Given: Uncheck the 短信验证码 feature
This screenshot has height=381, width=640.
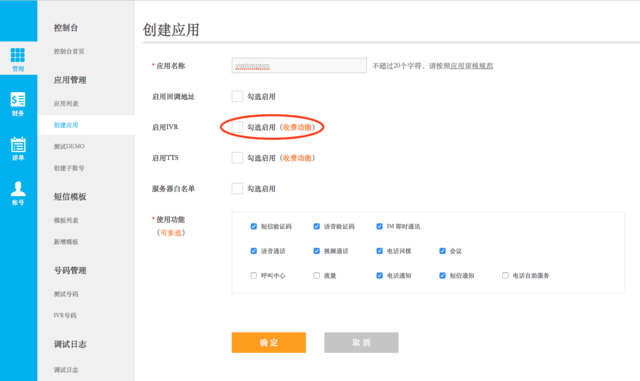Looking at the screenshot, I should (x=253, y=226).
